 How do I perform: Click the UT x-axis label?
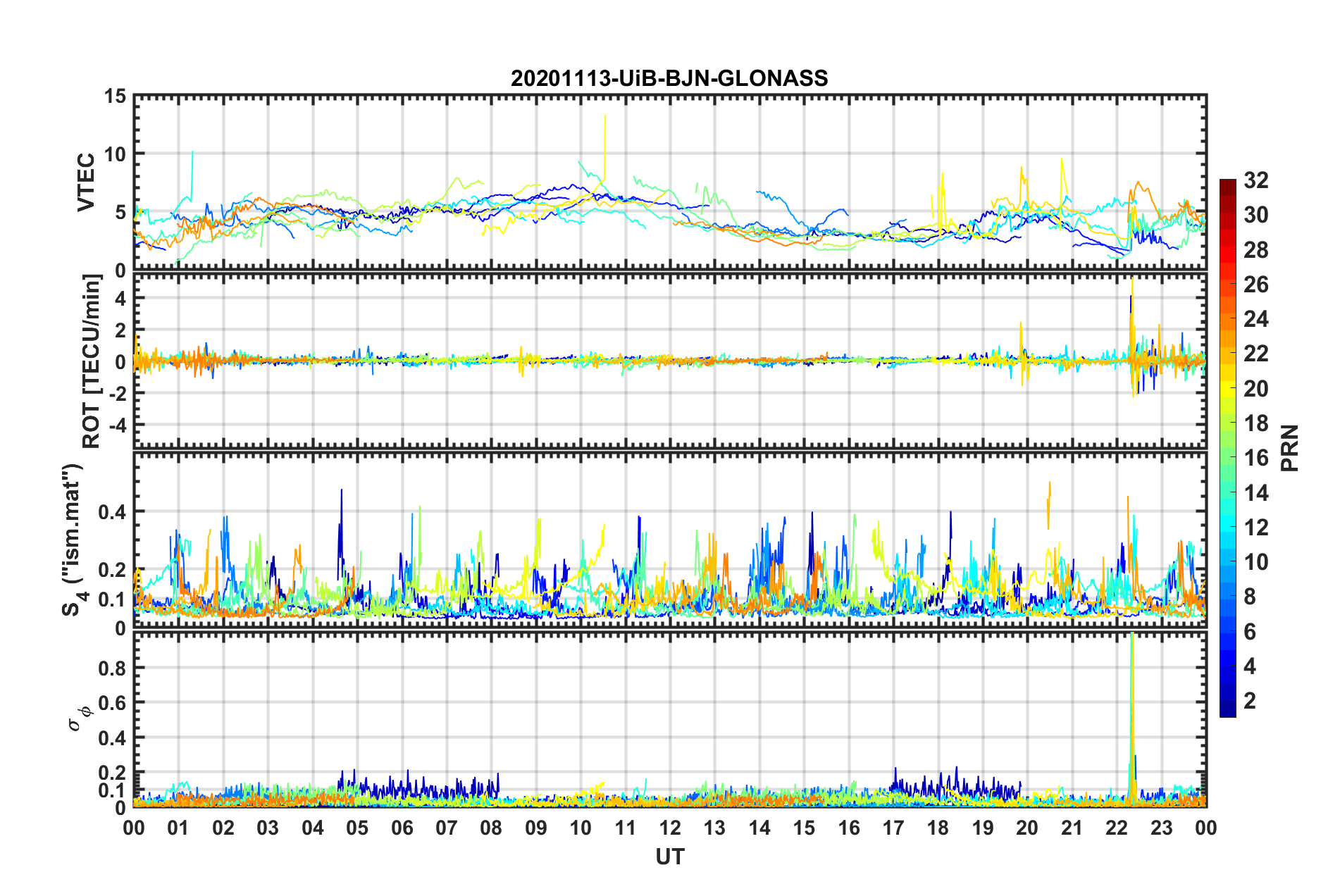tap(670, 857)
